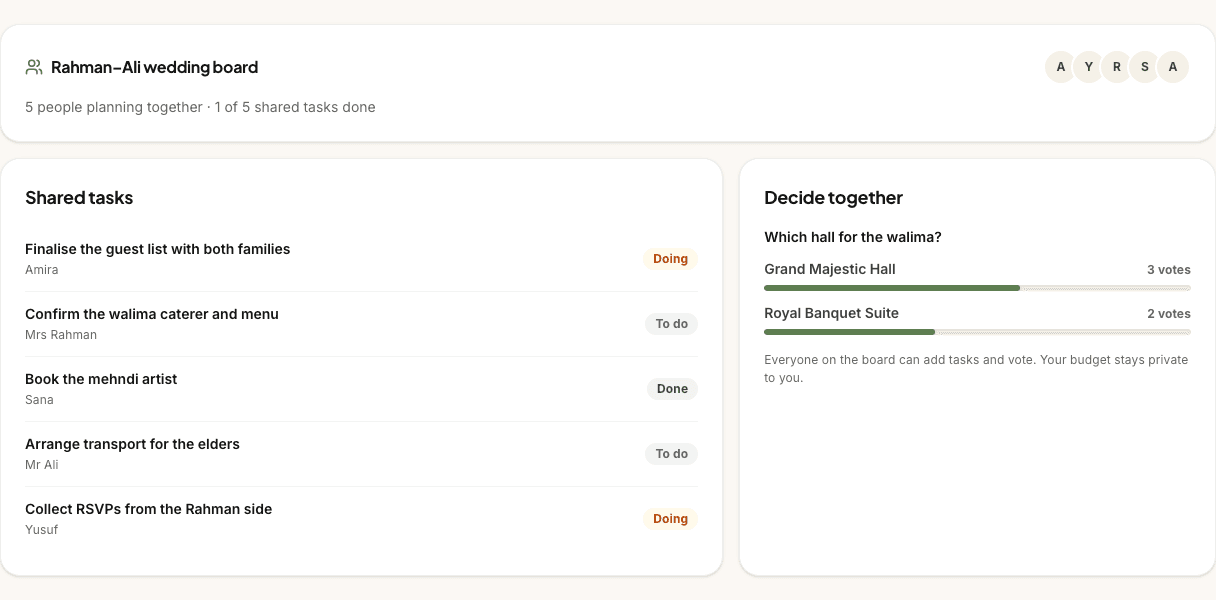
Task: Click the Grand Majestic Hall vote bar
Action: tap(977, 288)
